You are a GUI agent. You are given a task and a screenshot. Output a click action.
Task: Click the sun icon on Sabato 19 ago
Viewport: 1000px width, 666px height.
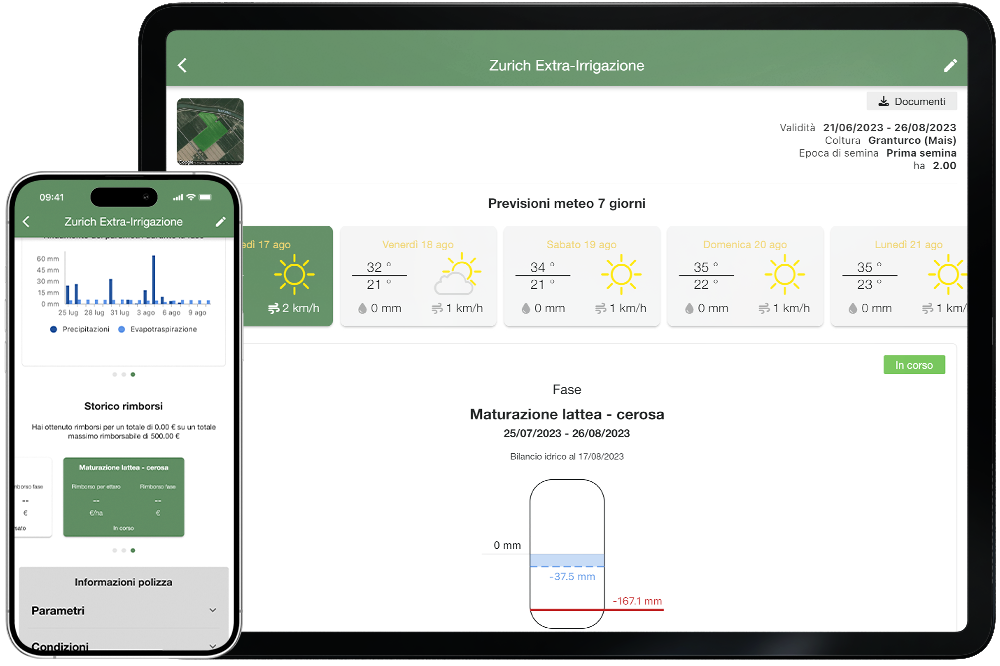click(x=621, y=274)
